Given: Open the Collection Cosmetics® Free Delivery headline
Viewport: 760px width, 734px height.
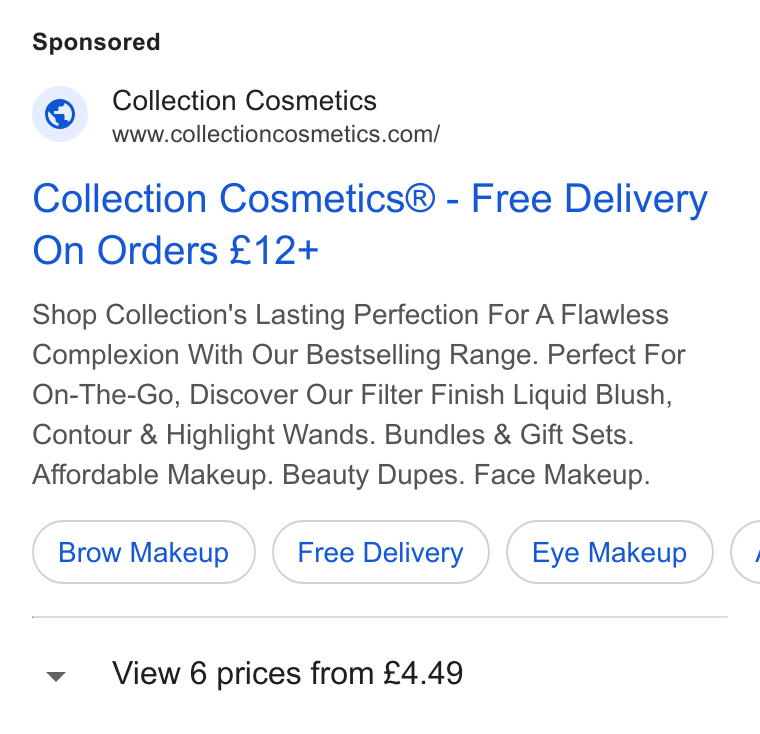Looking at the screenshot, I should click(370, 224).
